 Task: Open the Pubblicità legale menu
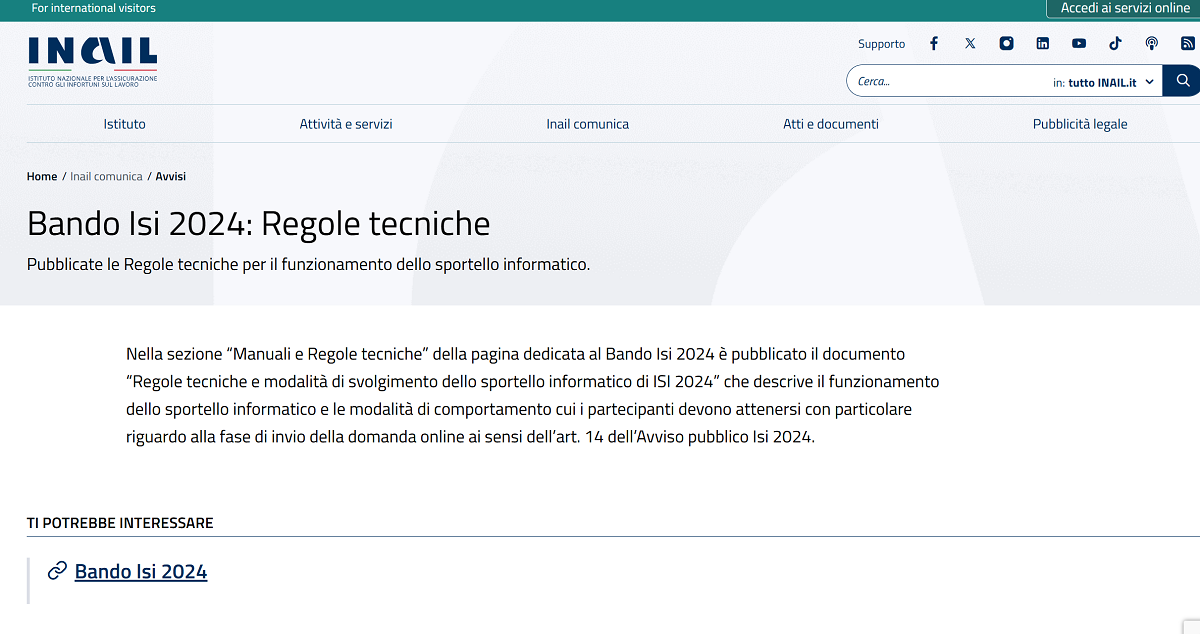pos(1080,124)
